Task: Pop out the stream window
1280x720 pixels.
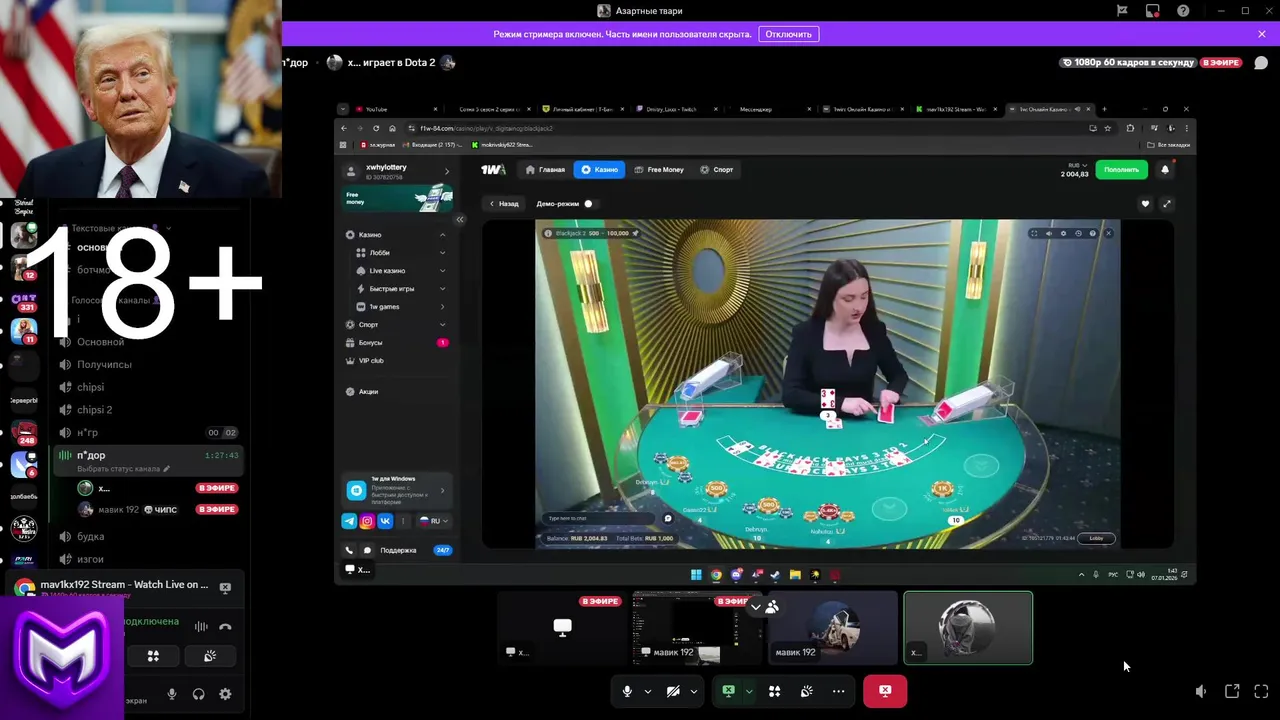Action: point(1232,691)
